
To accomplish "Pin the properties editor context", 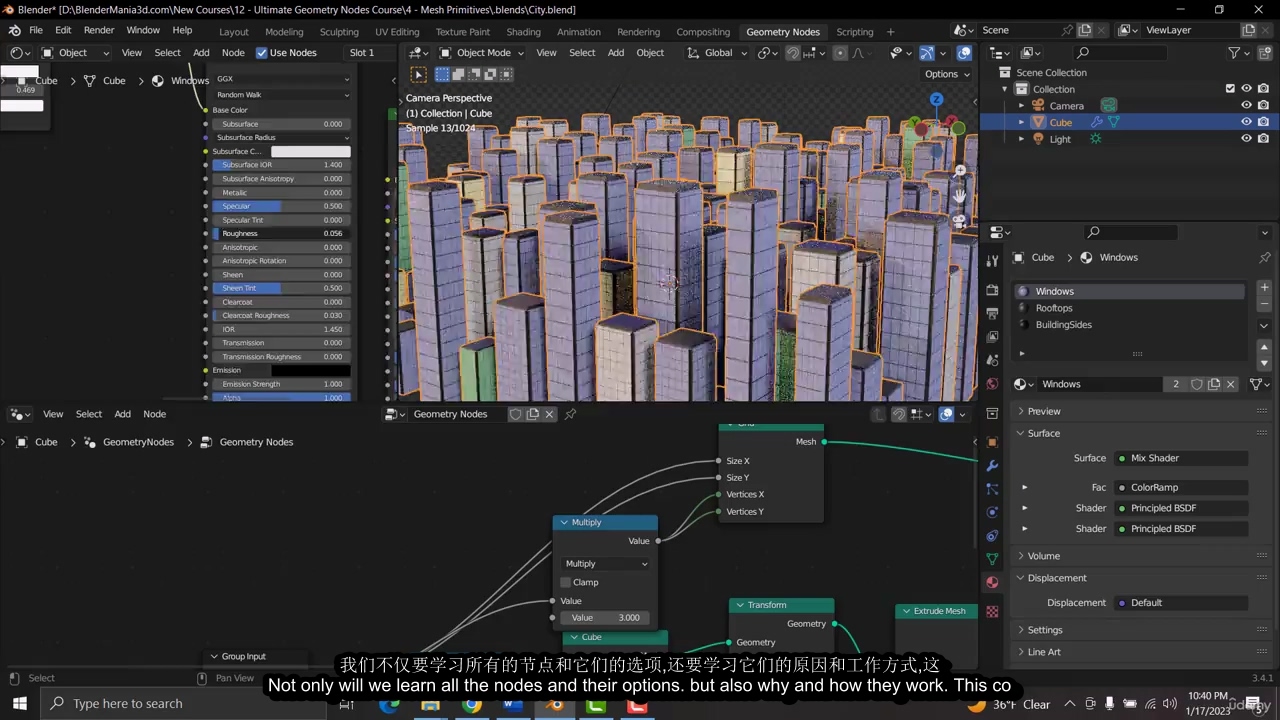I will 1265,257.
